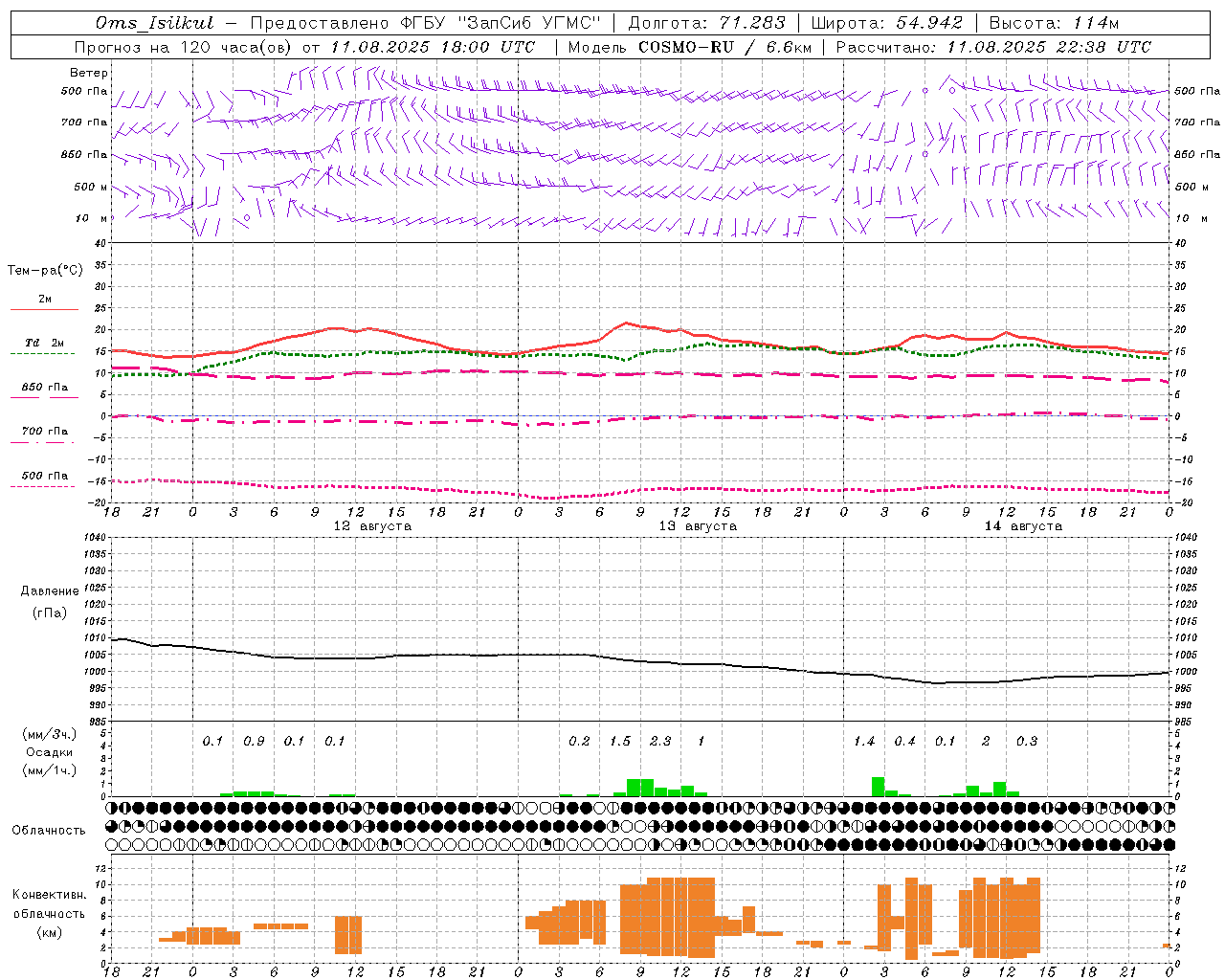Select the (гПа) unit under Давление
This screenshot has height=980, width=1225.
click(x=50, y=613)
